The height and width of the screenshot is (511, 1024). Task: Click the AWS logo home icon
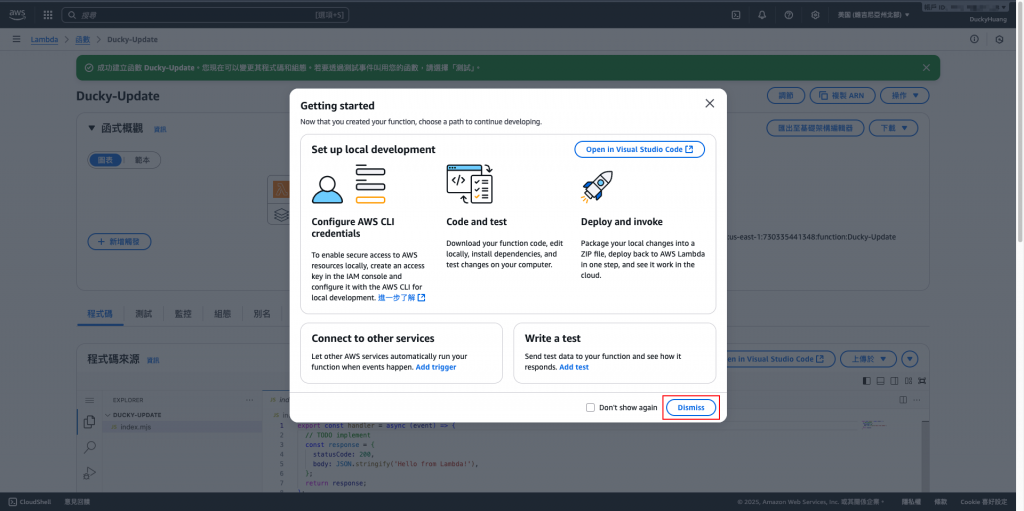point(17,14)
